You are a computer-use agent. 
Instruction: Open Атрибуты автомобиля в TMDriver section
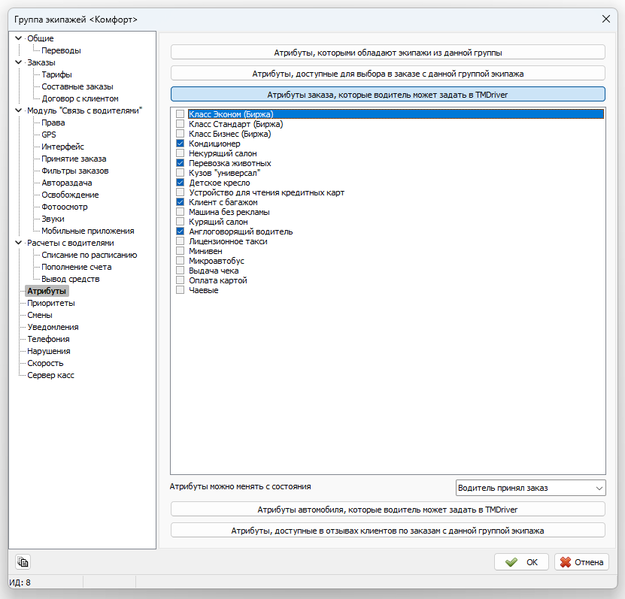click(x=388, y=509)
